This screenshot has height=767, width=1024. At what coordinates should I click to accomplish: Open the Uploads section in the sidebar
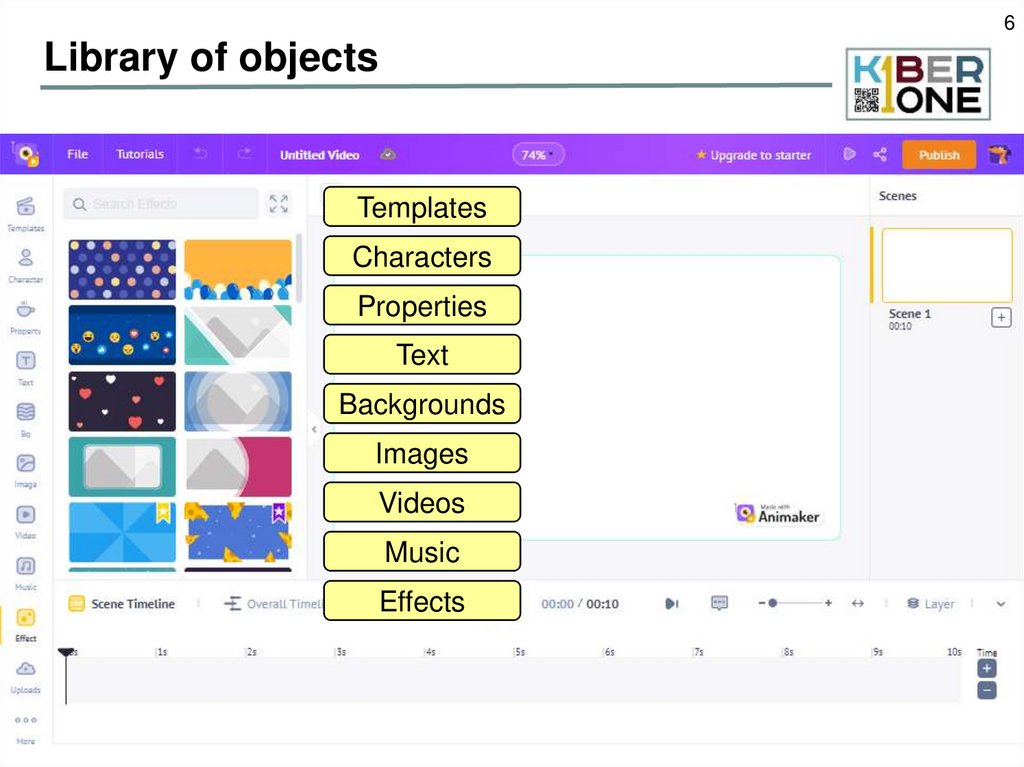(25, 676)
